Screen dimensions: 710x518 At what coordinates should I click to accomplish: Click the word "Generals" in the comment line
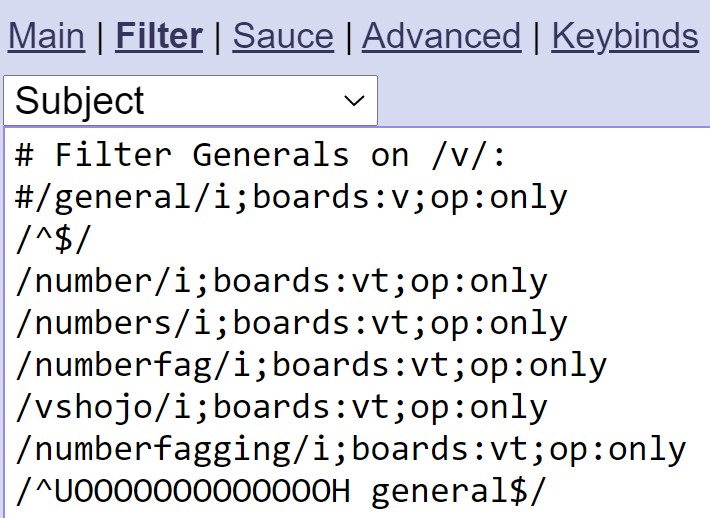tap(271, 155)
